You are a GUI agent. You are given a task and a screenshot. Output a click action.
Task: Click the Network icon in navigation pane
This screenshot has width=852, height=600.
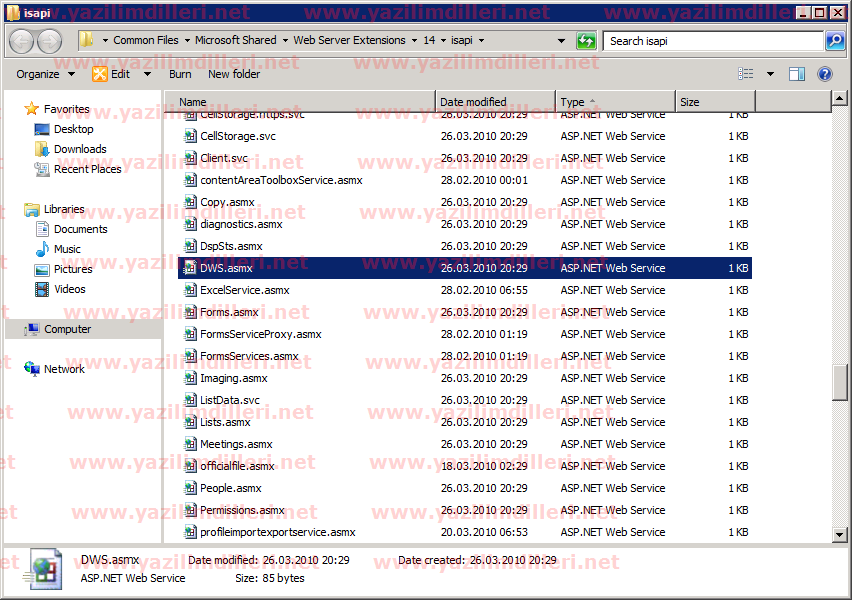(x=32, y=369)
